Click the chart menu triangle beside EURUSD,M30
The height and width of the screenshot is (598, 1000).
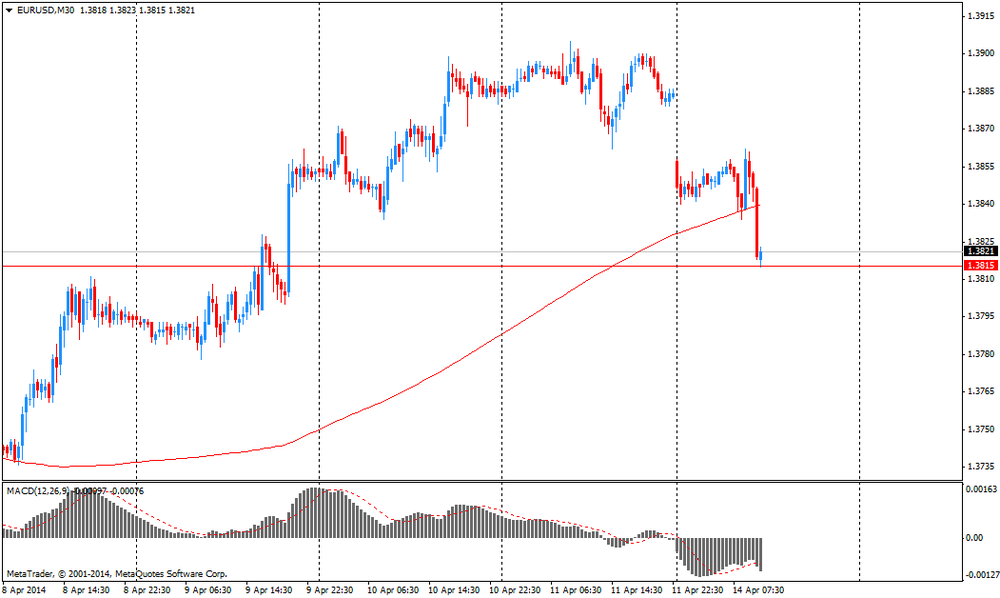click(x=9, y=10)
